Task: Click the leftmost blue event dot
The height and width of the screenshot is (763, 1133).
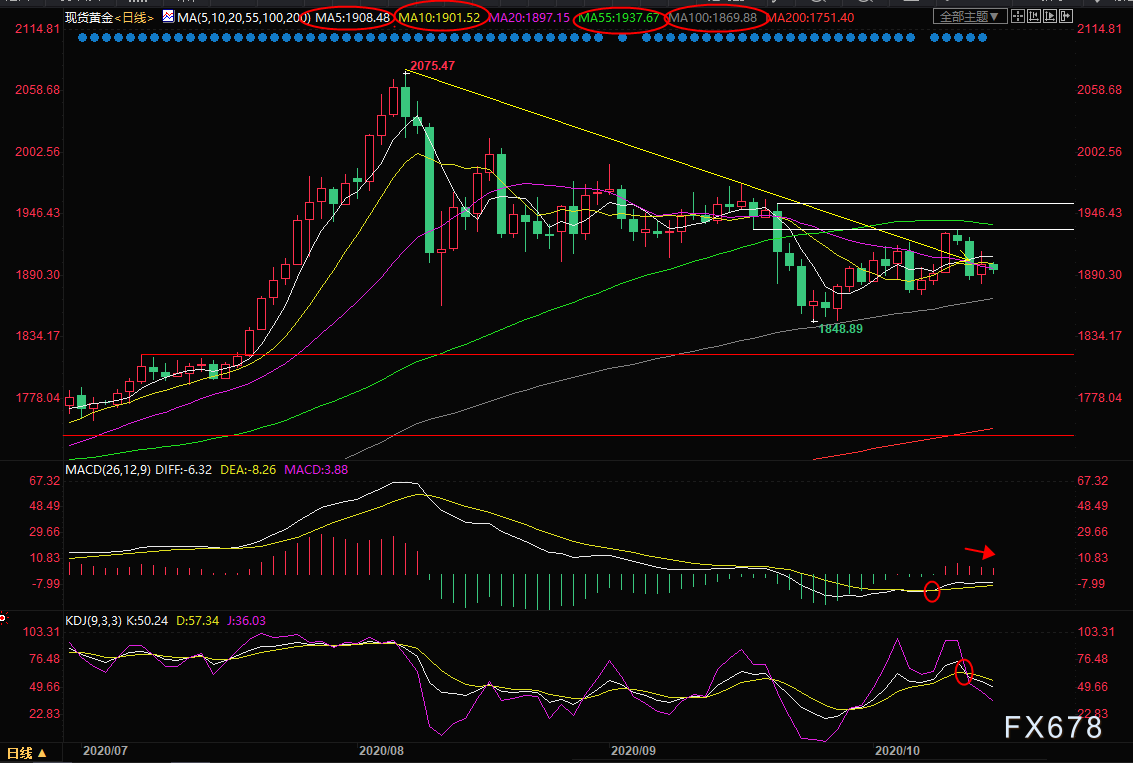Action: click(x=82, y=38)
